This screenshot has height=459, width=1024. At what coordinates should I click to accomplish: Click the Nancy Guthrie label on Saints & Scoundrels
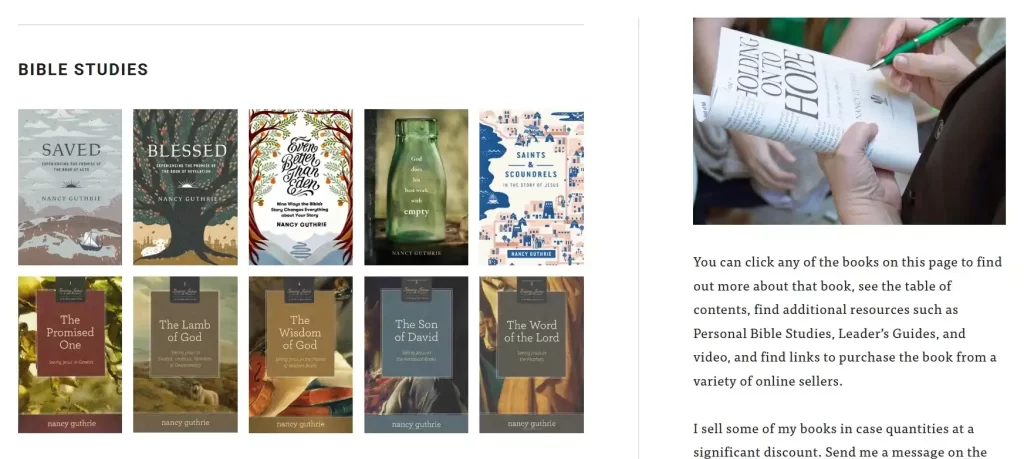coord(532,253)
